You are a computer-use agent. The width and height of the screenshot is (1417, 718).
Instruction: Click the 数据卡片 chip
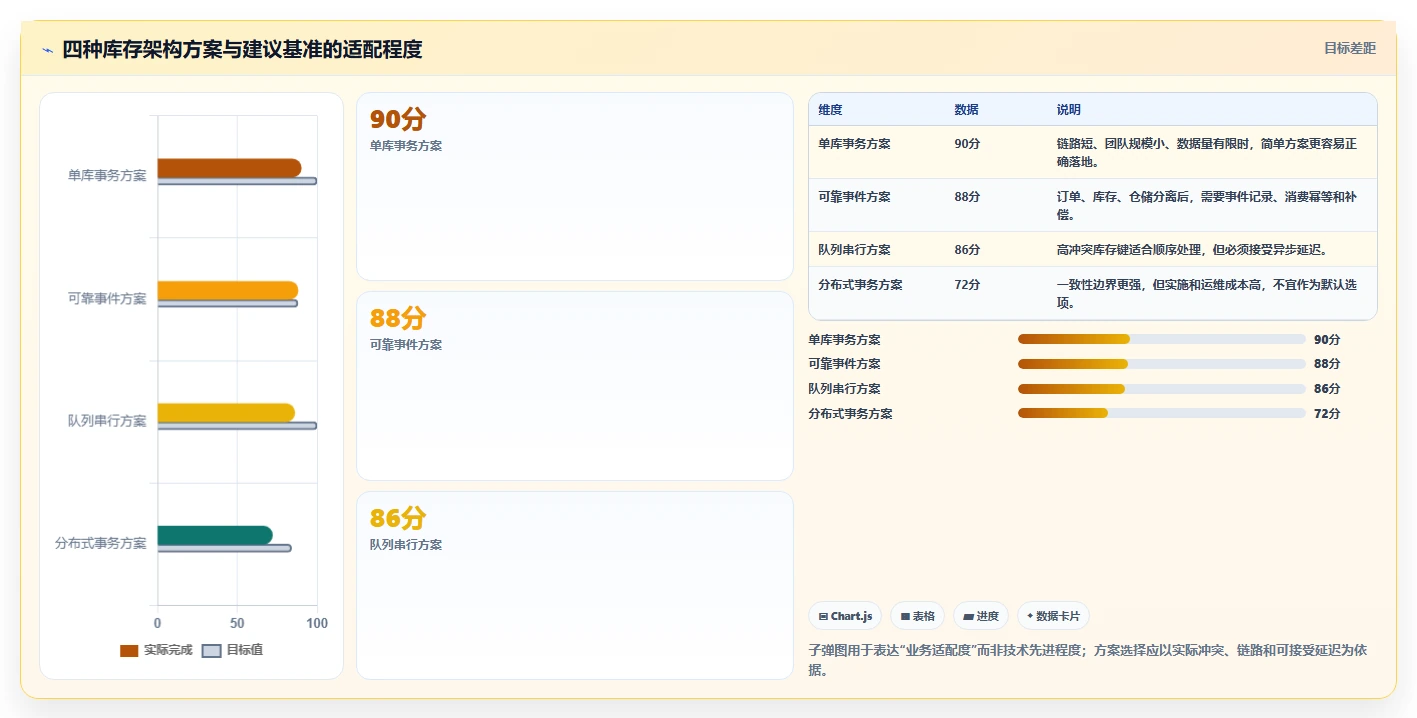click(x=1053, y=616)
